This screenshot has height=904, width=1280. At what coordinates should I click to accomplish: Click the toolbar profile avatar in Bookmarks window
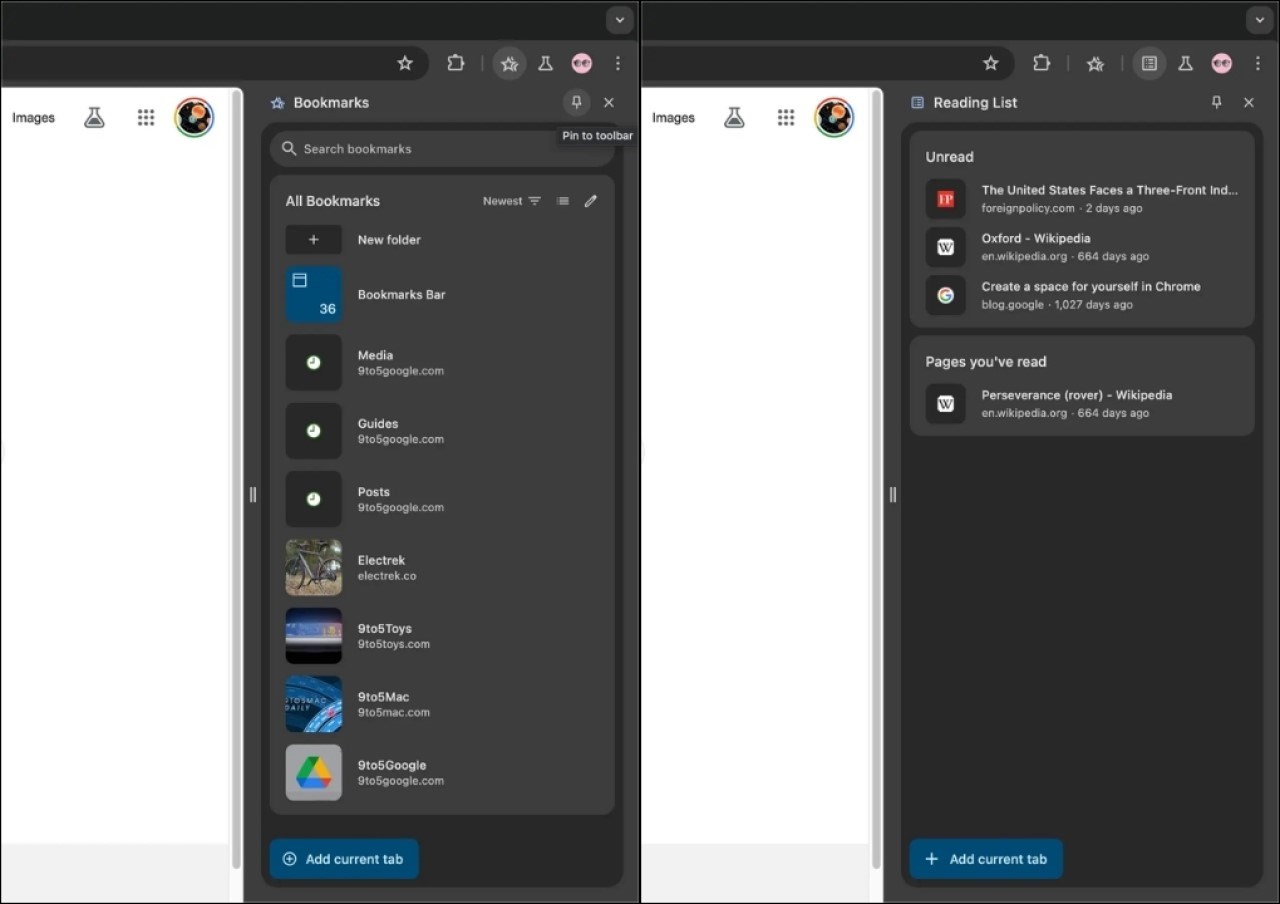coord(582,63)
